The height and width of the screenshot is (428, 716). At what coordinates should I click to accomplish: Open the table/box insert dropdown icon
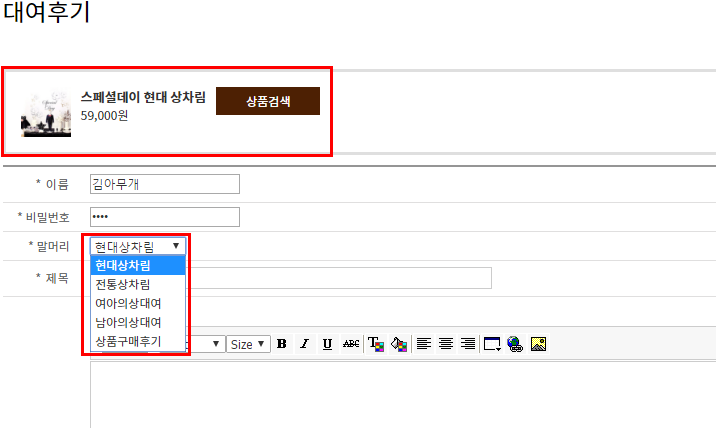click(x=492, y=344)
